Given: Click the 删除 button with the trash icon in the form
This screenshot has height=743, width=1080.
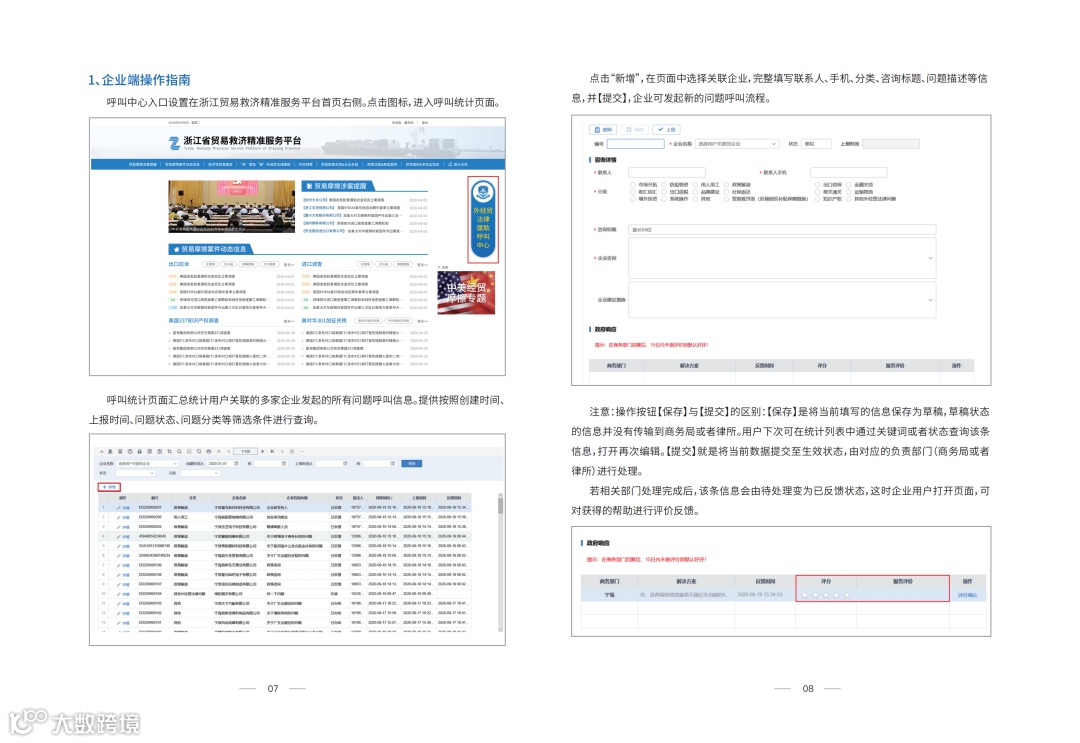Looking at the screenshot, I should pos(603,129).
